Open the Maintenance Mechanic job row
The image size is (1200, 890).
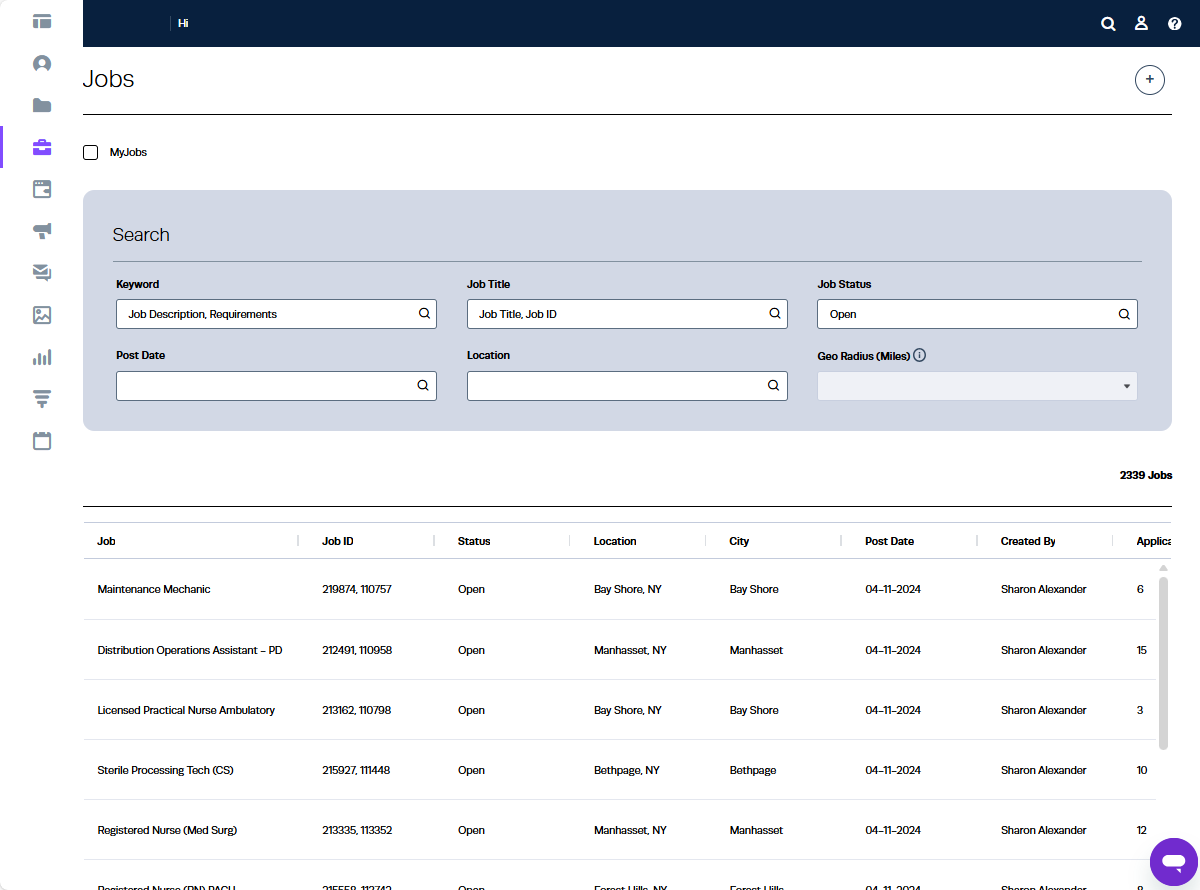(x=154, y=590)
